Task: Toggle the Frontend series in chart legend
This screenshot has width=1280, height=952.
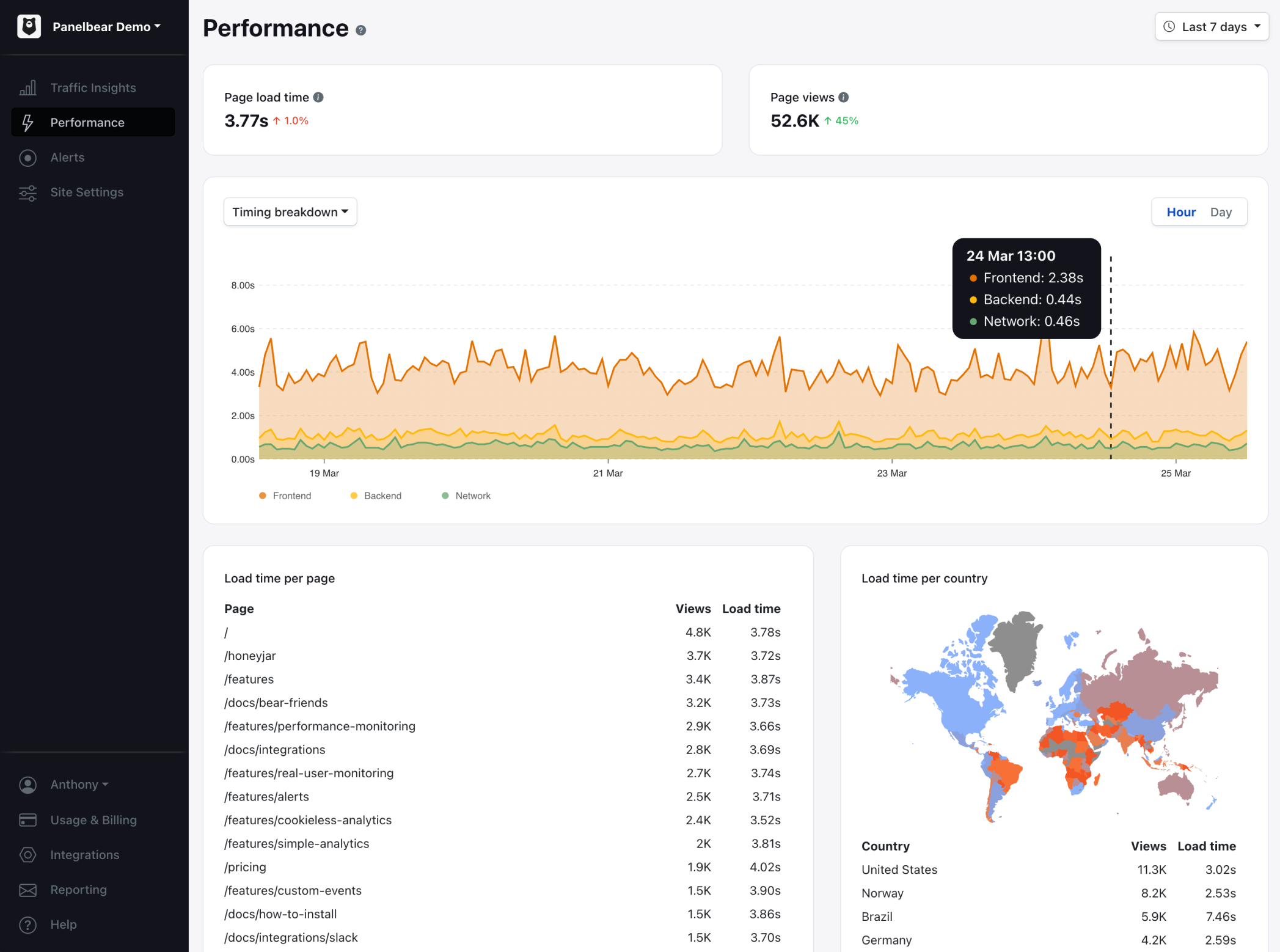Action: pos(285,496)
